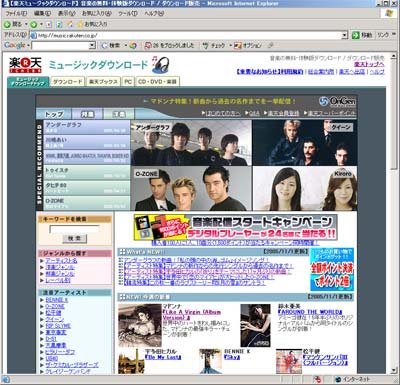This screenshot has height=385, width=400.
Task: Click the Madonna album cover thumbnail
Action: 140,325
